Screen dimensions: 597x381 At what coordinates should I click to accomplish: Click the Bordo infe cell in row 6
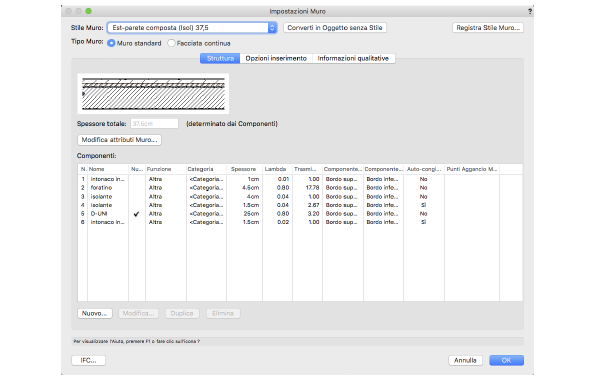point(382,222)
